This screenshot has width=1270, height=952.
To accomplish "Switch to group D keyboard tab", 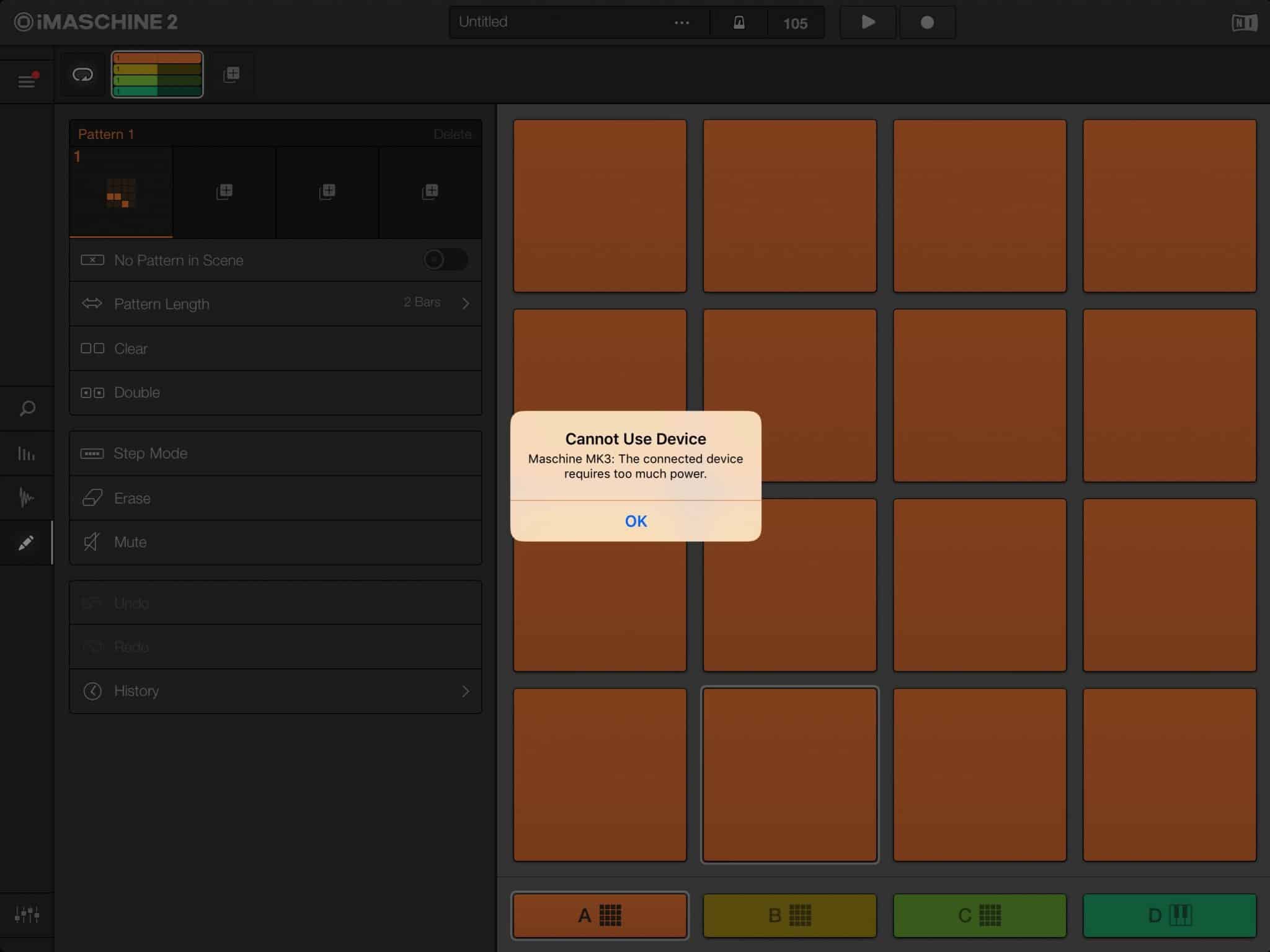I will 1170,915.
